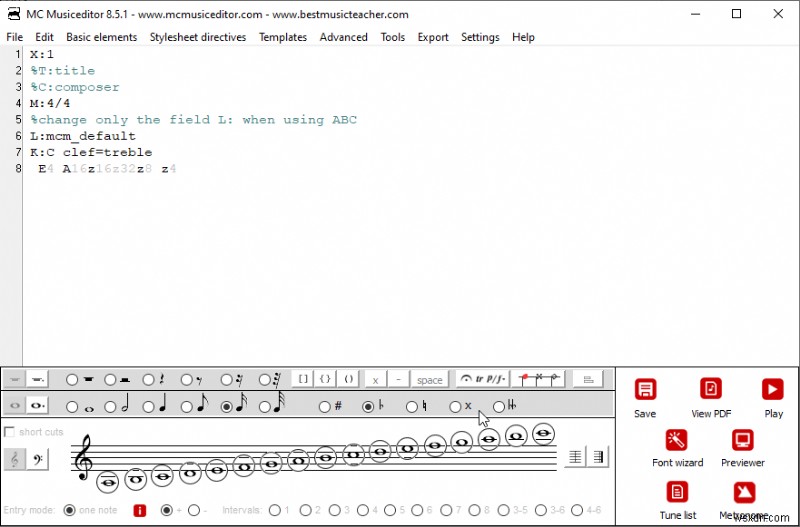Open the Metronome tool

(x=744, y=492)
